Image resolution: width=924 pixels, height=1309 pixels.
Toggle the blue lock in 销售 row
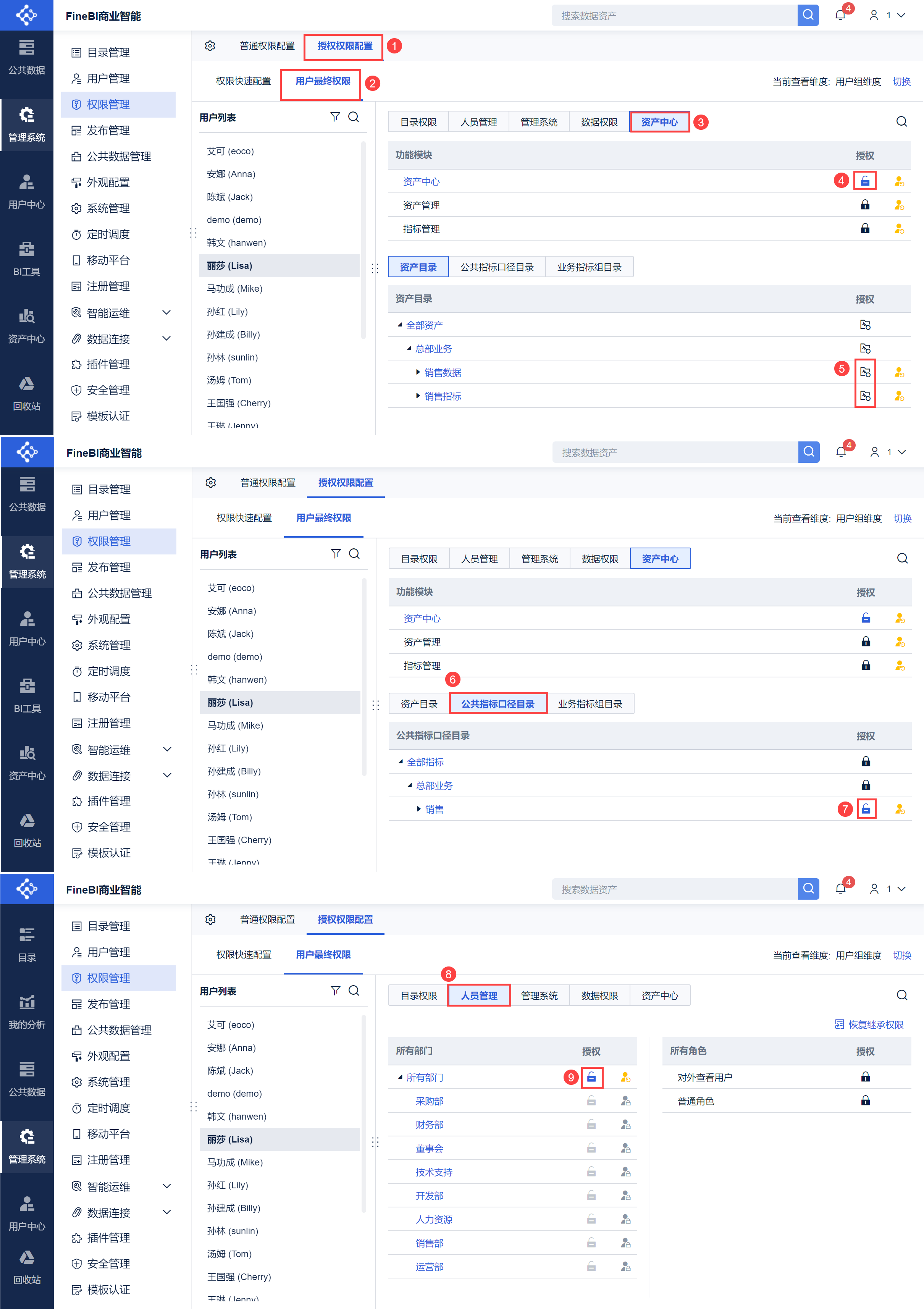[x=865, y=809]
